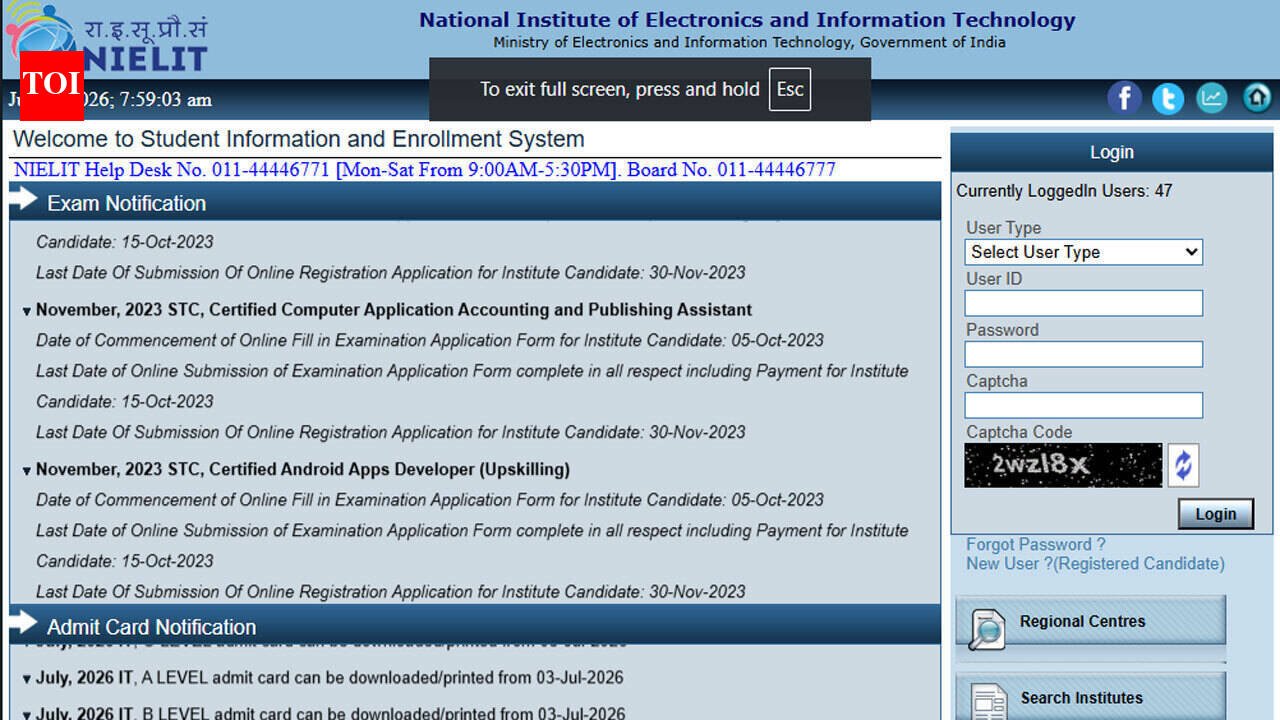Click the Login button
This screenshot has height=720, width=1280.
click(1216, 514)
